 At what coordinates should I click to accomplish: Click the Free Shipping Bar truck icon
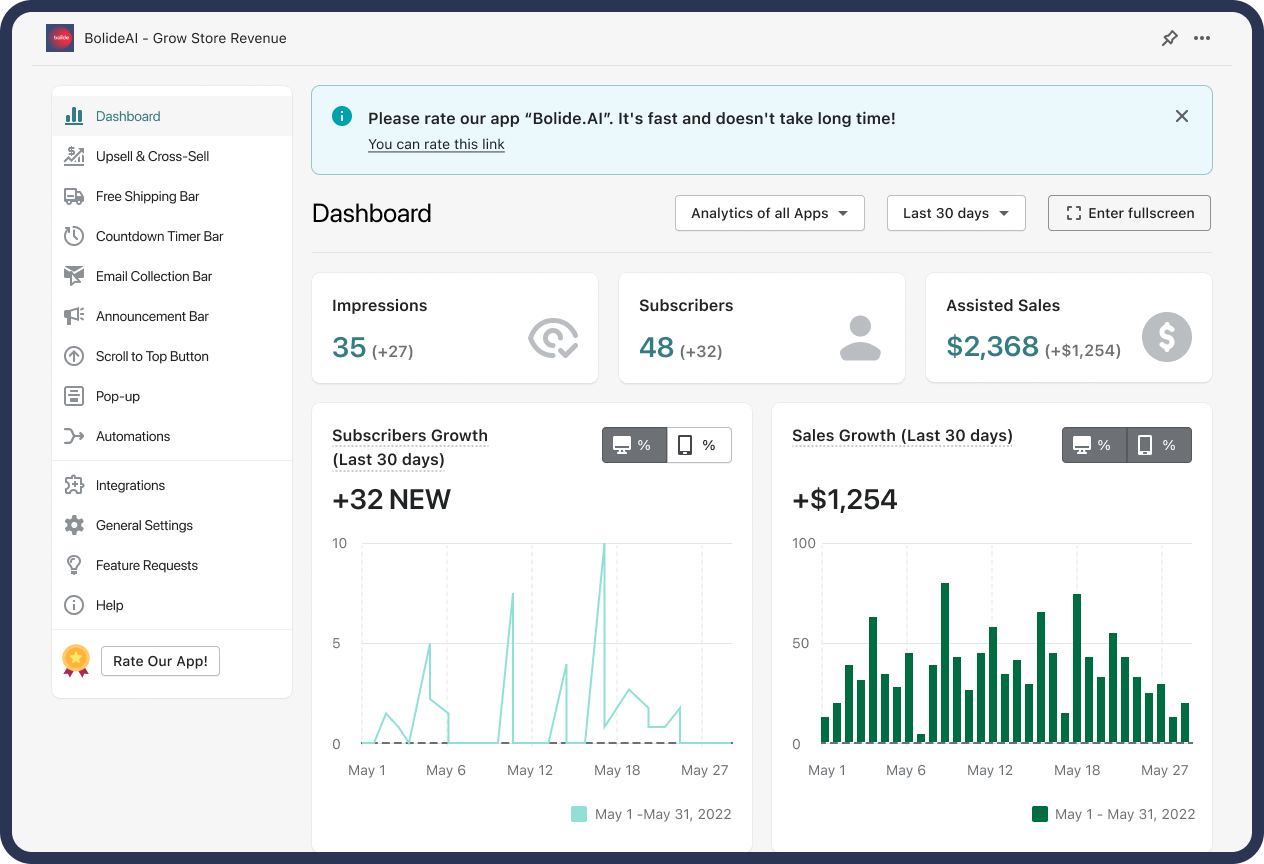pyautogui.click(x=74, y=196)
